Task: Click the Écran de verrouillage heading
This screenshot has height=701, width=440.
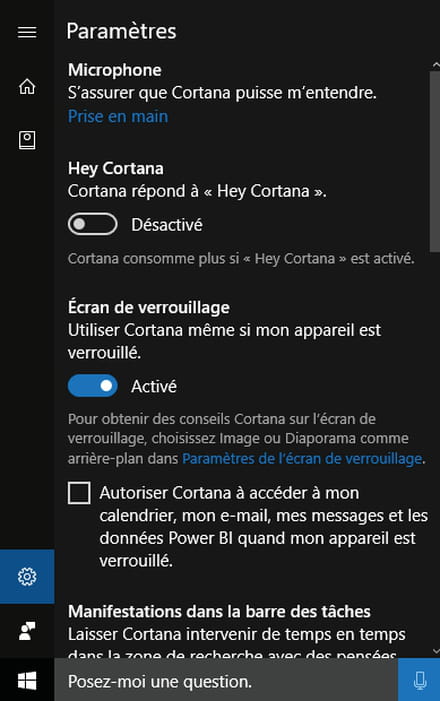Action: point(149,308)
